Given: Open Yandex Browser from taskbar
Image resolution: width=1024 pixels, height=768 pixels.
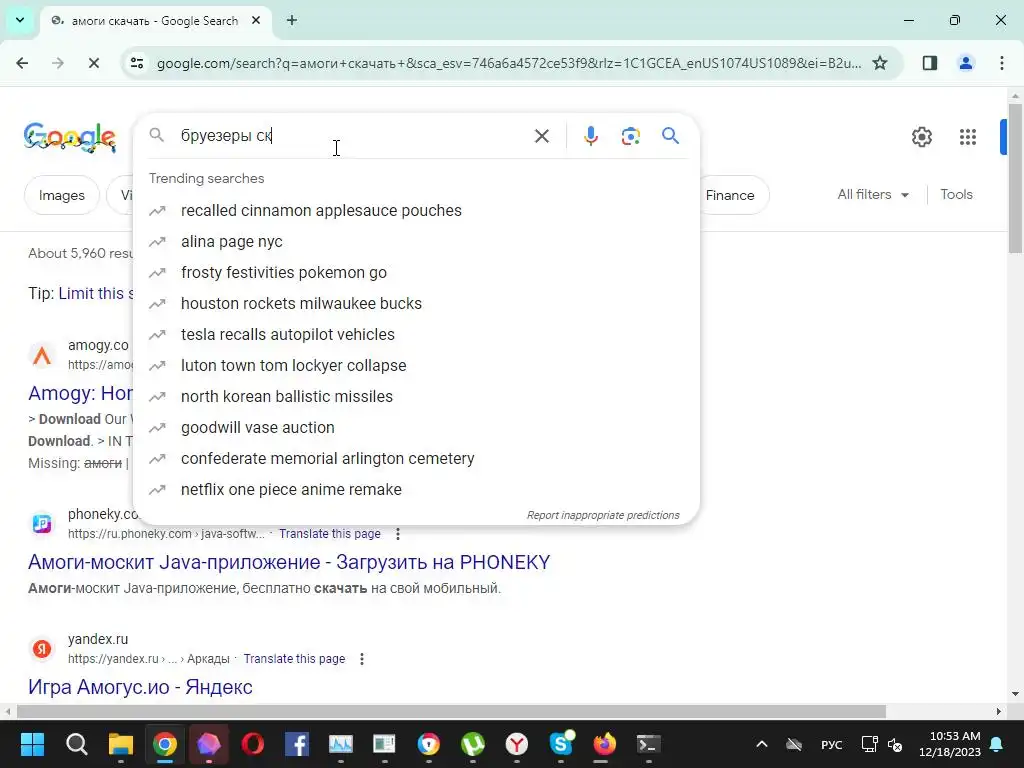Looking at the screenshot, I should tap(517, 744).
